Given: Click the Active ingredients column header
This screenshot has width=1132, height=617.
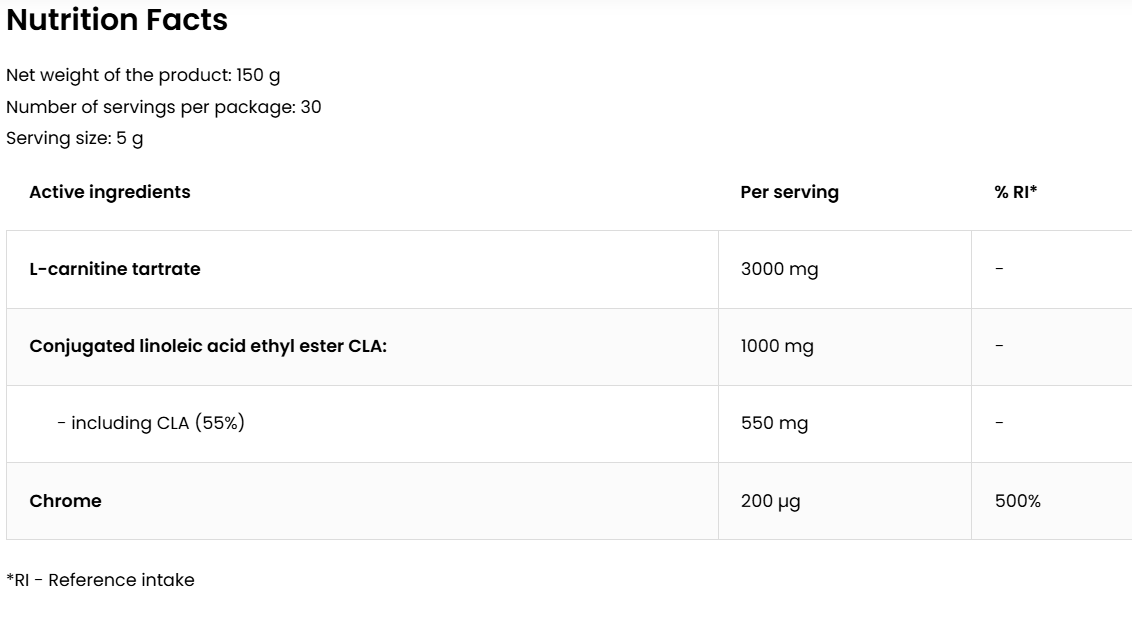Looking at the screenshot, I should [110, 192].
